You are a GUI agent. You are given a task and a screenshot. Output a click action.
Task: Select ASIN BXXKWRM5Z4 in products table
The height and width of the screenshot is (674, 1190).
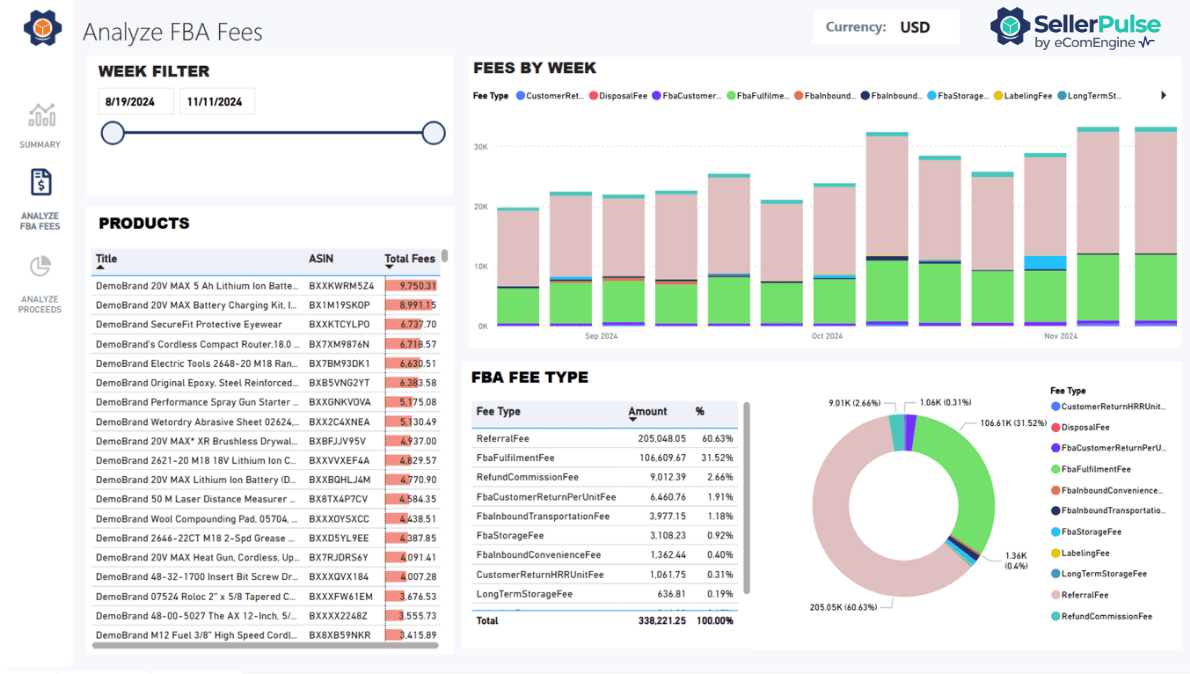coord(341,286)
